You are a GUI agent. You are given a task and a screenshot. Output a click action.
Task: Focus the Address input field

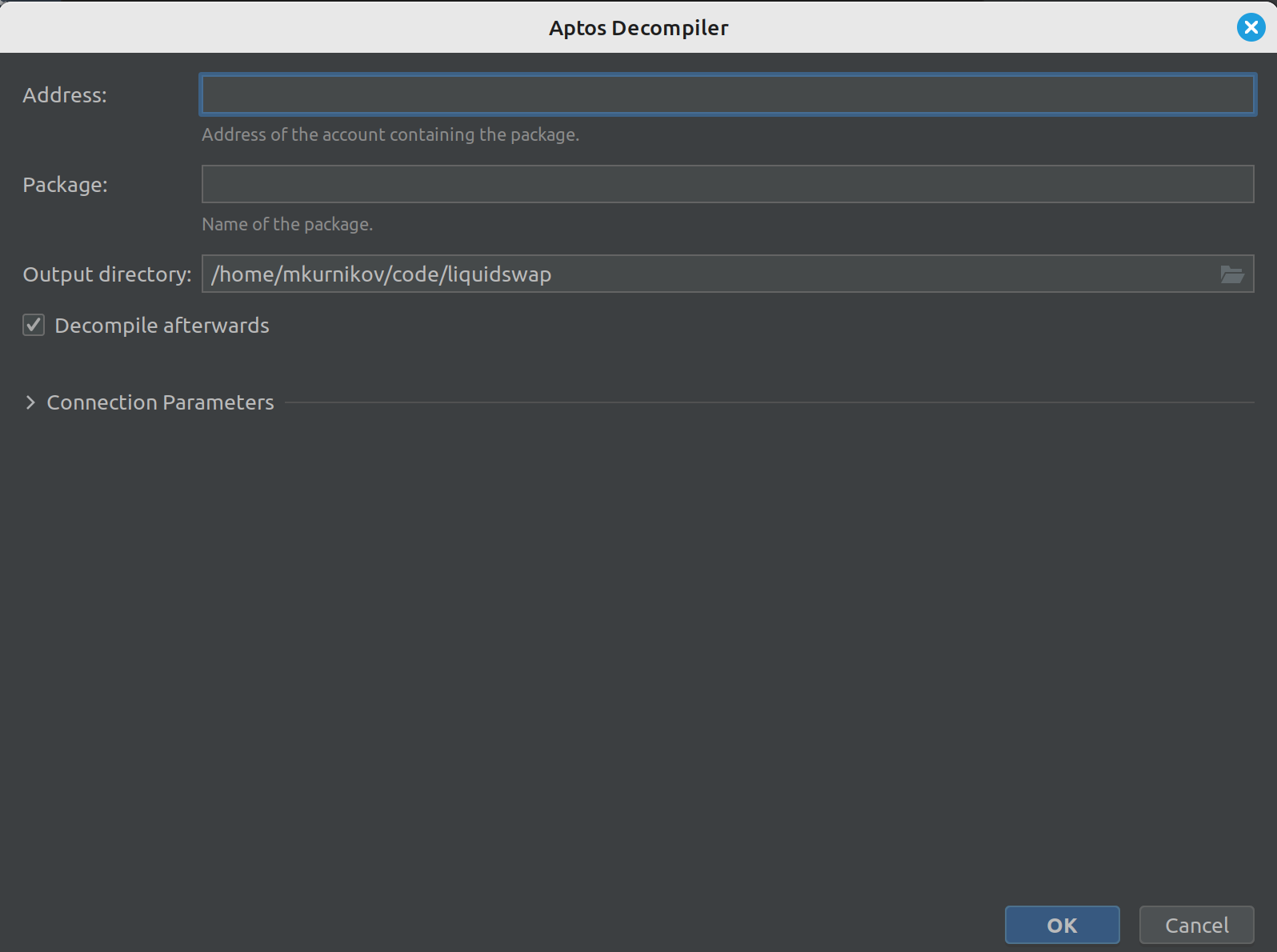(x=727, y=94)
